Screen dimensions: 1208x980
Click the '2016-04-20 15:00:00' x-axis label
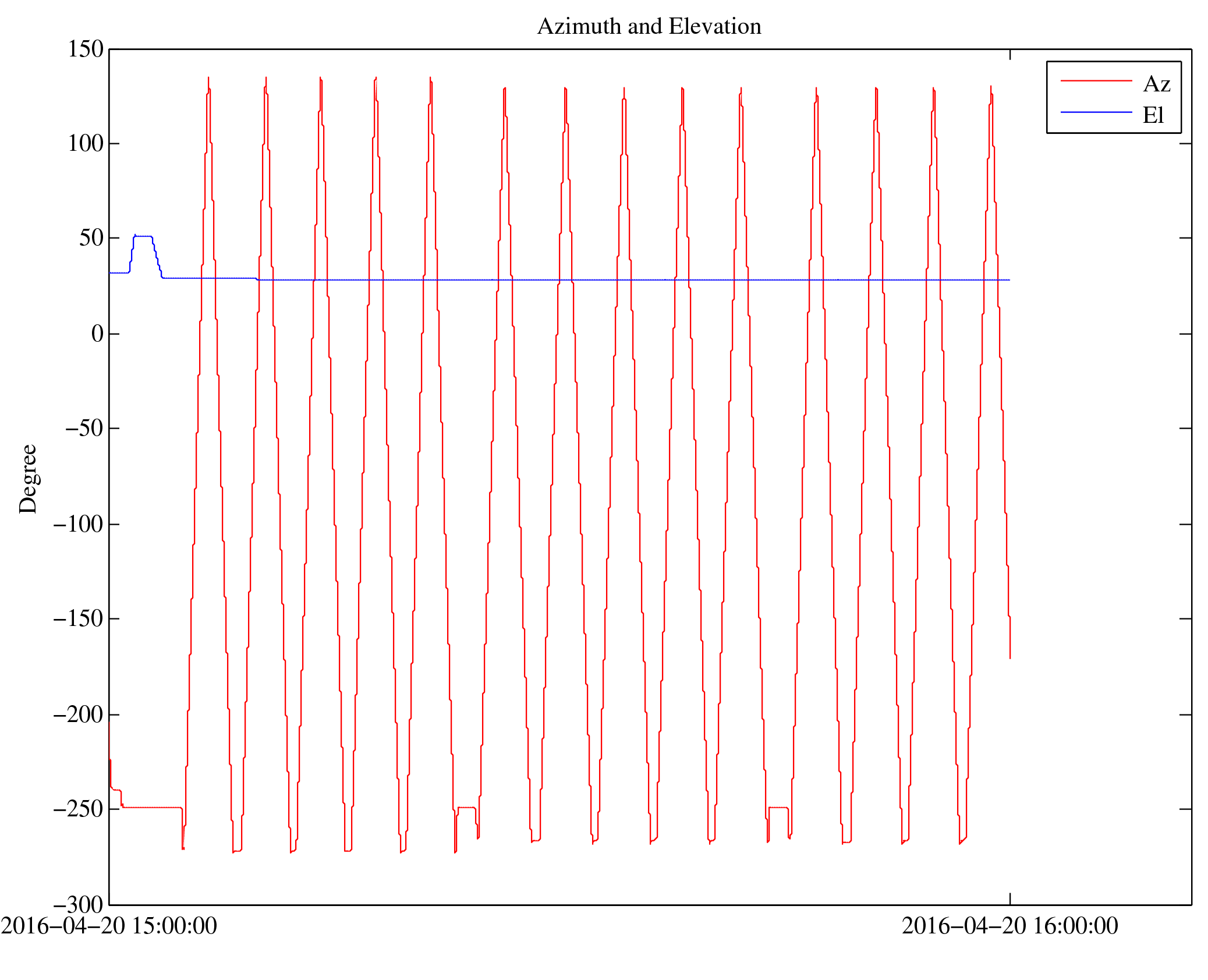[x=109, y=926]
